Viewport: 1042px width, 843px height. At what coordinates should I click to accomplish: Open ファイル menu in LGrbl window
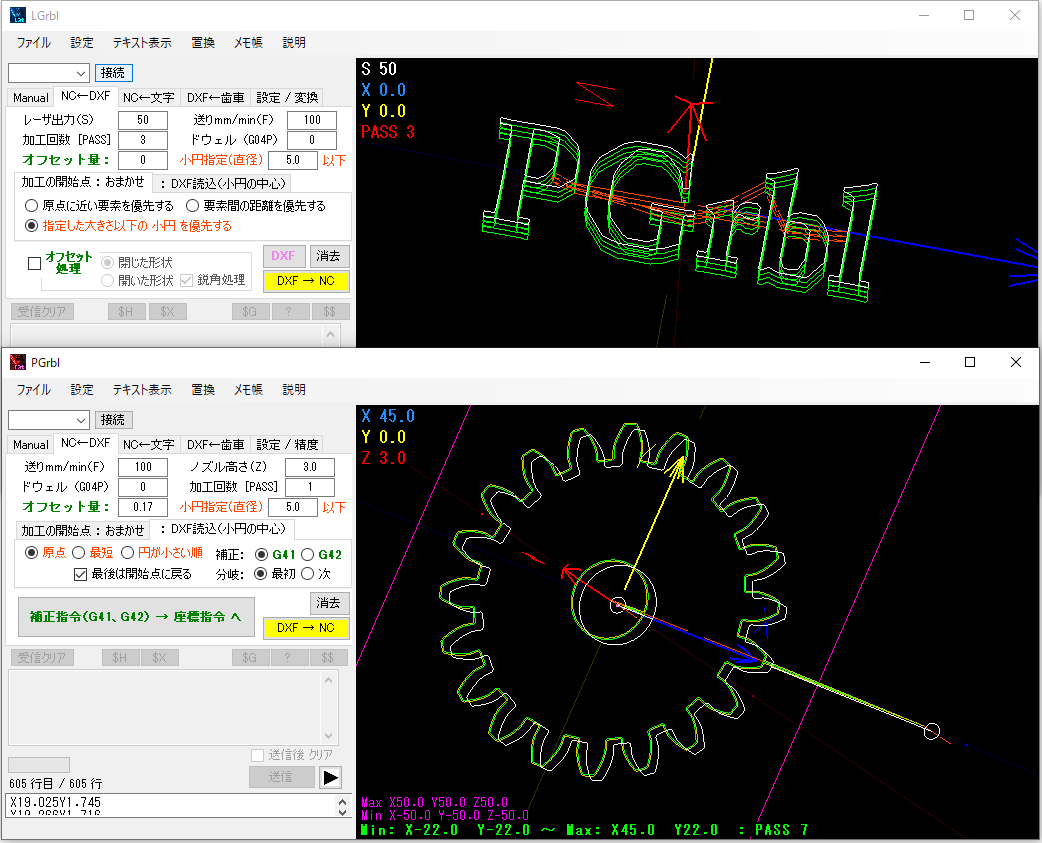tap(34, 43)
